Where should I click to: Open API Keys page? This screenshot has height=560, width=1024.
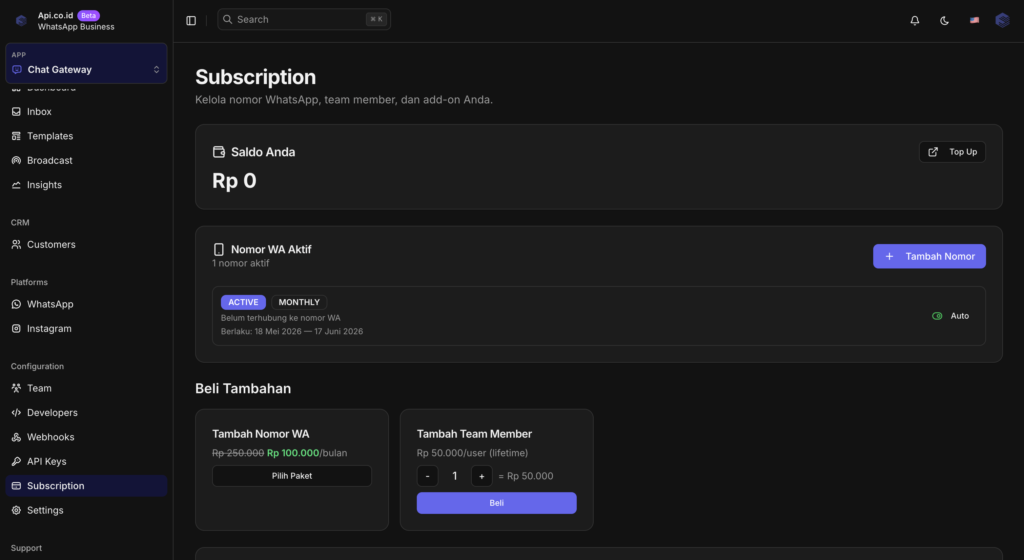(86, 461)
